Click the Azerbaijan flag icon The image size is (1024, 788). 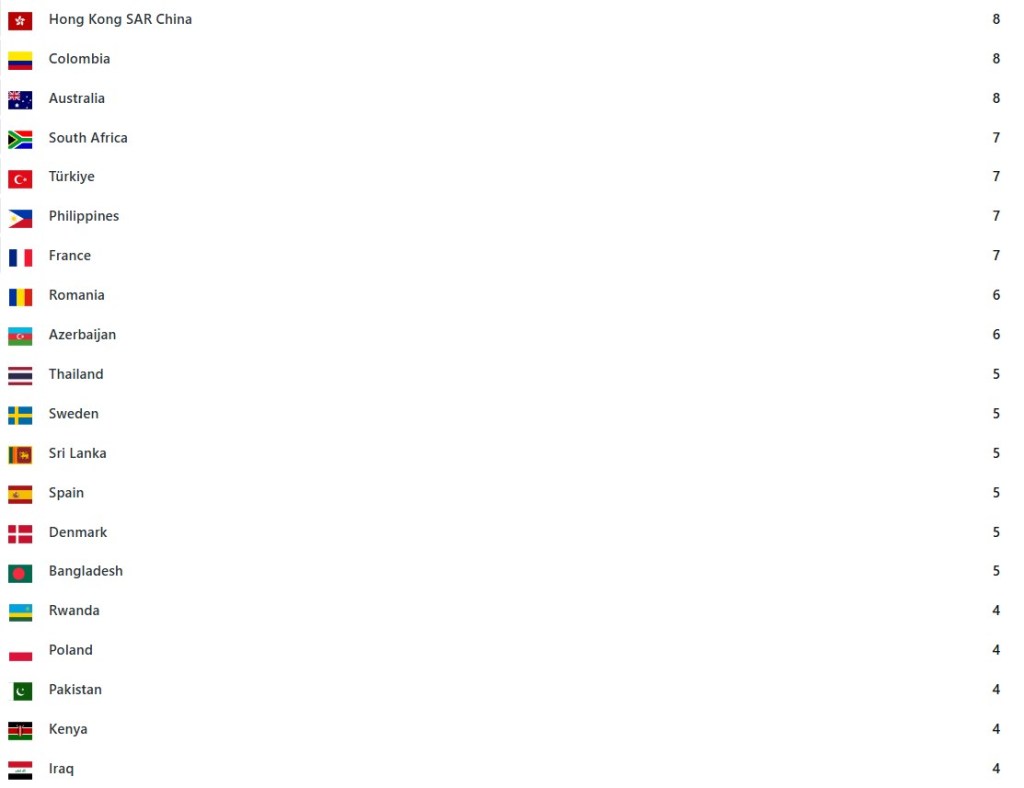(x=20, y=336)
